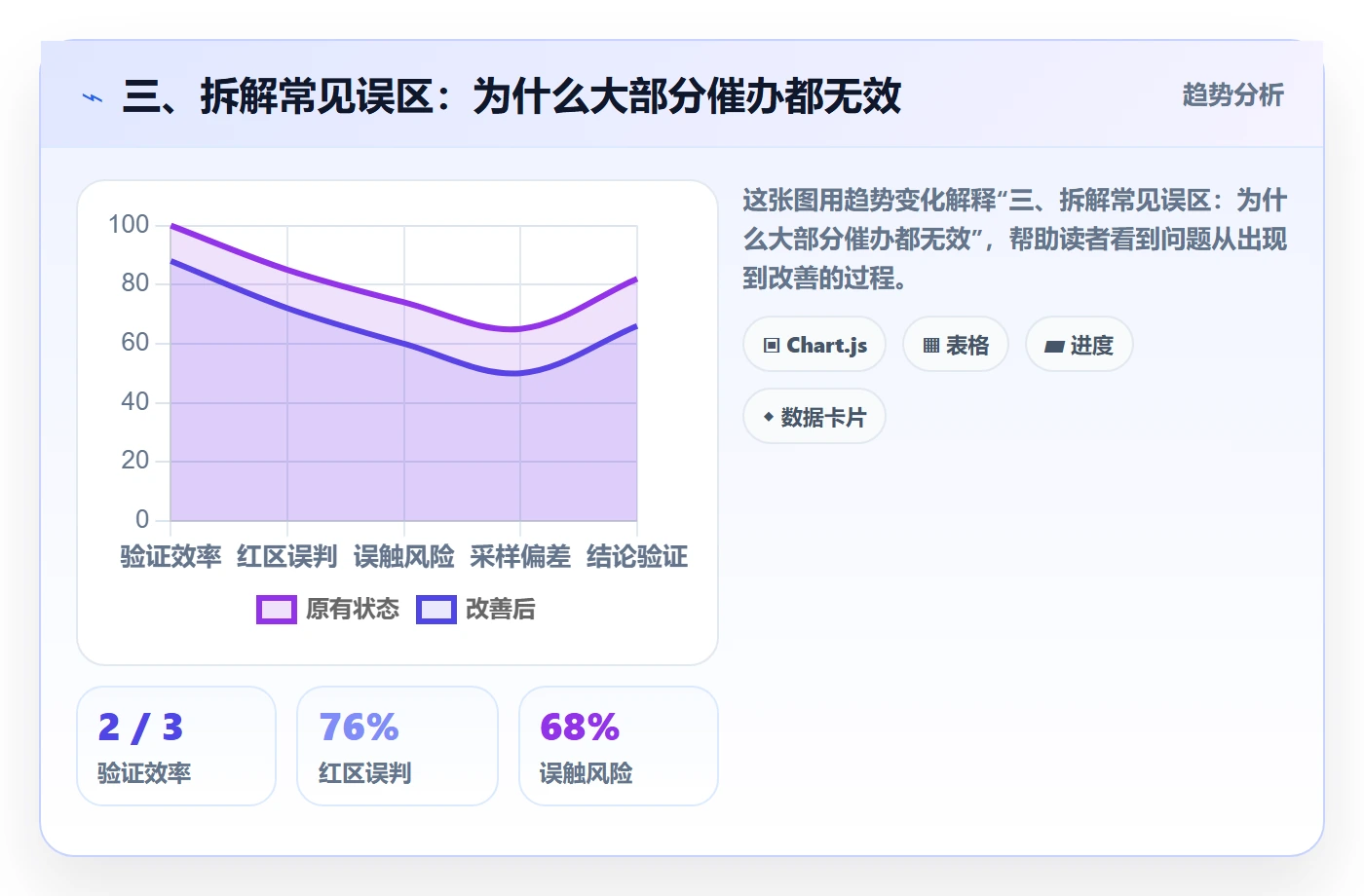
Task: Select the Chart.js tag chip
Action: click(x=815, y=345)
